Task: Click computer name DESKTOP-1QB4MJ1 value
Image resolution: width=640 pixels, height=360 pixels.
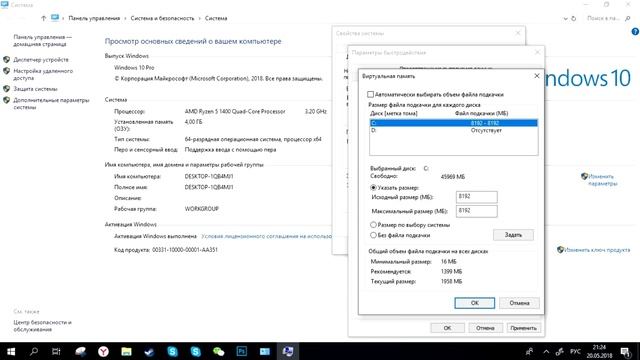Action: click(x=209, y=177)
